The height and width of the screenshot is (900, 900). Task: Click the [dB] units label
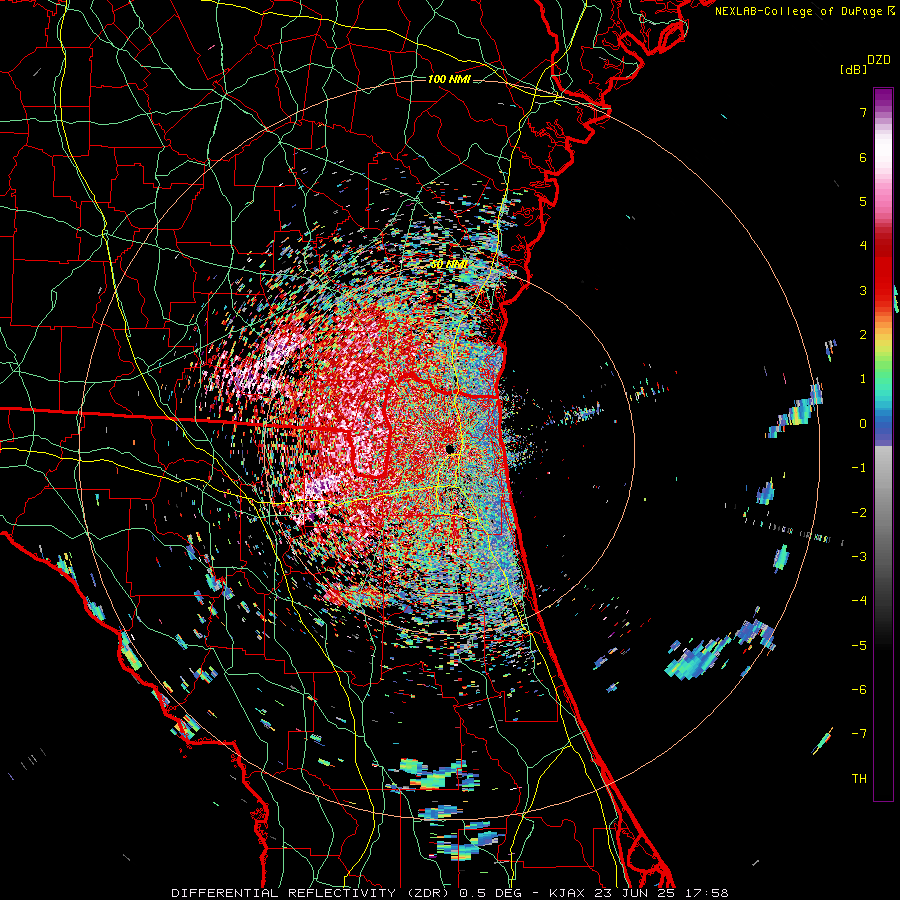tap(854, 70)
